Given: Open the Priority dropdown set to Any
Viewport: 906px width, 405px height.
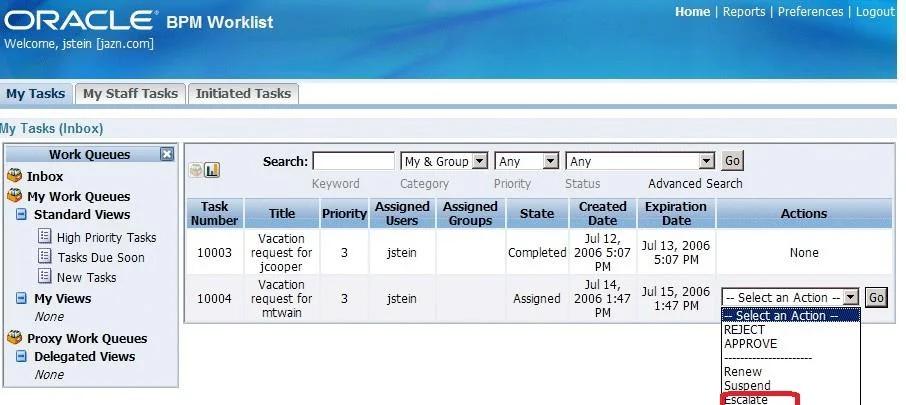Looking at the screenshot, I should click(526, 162).
